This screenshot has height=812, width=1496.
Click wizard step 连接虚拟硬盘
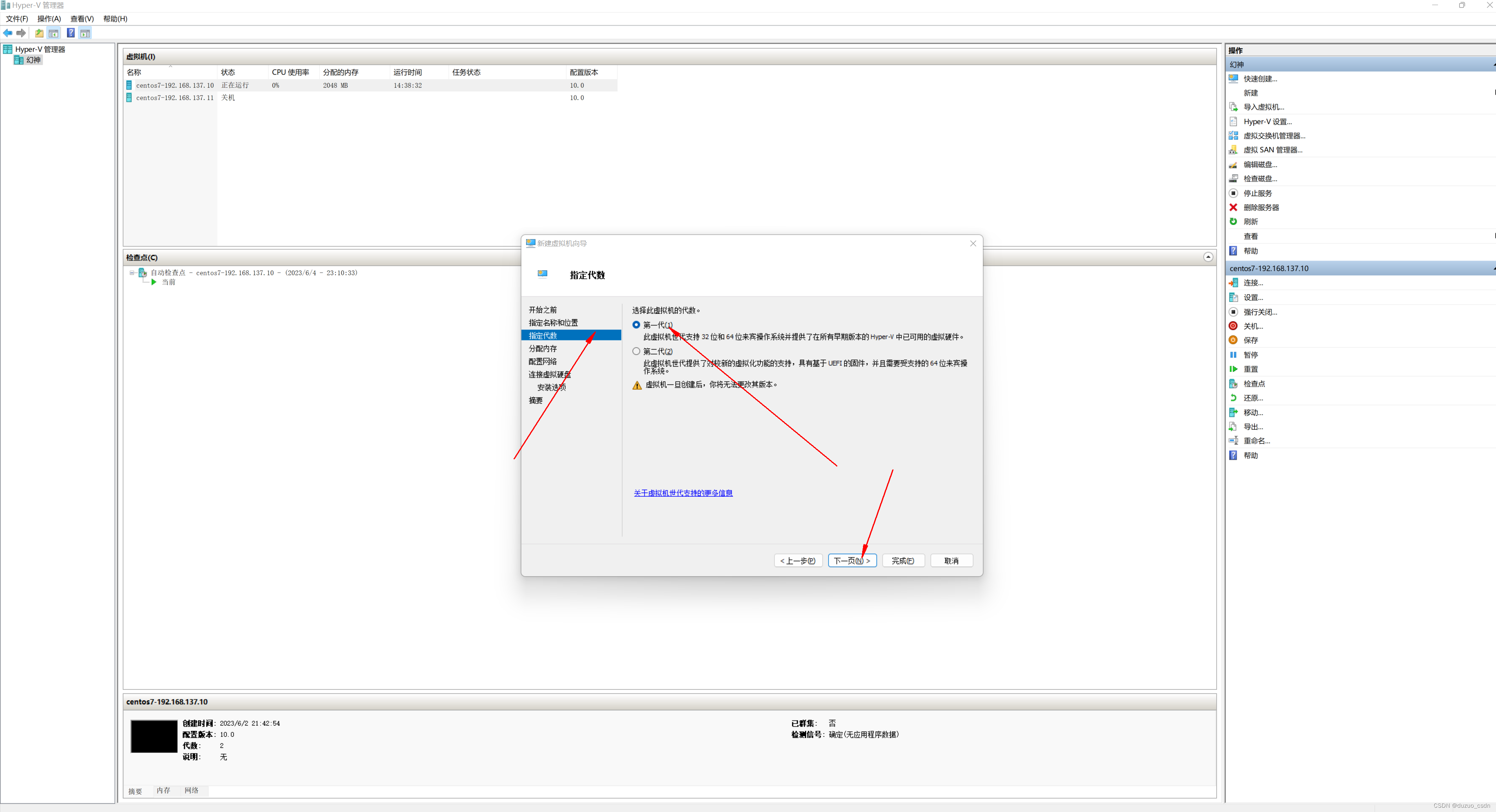point(549,374)
